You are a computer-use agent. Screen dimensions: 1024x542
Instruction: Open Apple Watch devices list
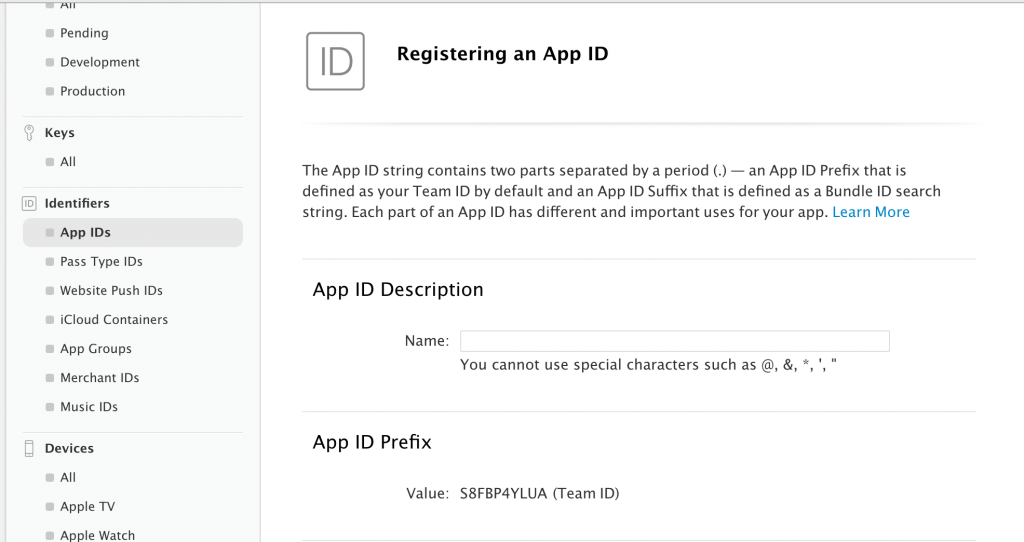(97, 535)
